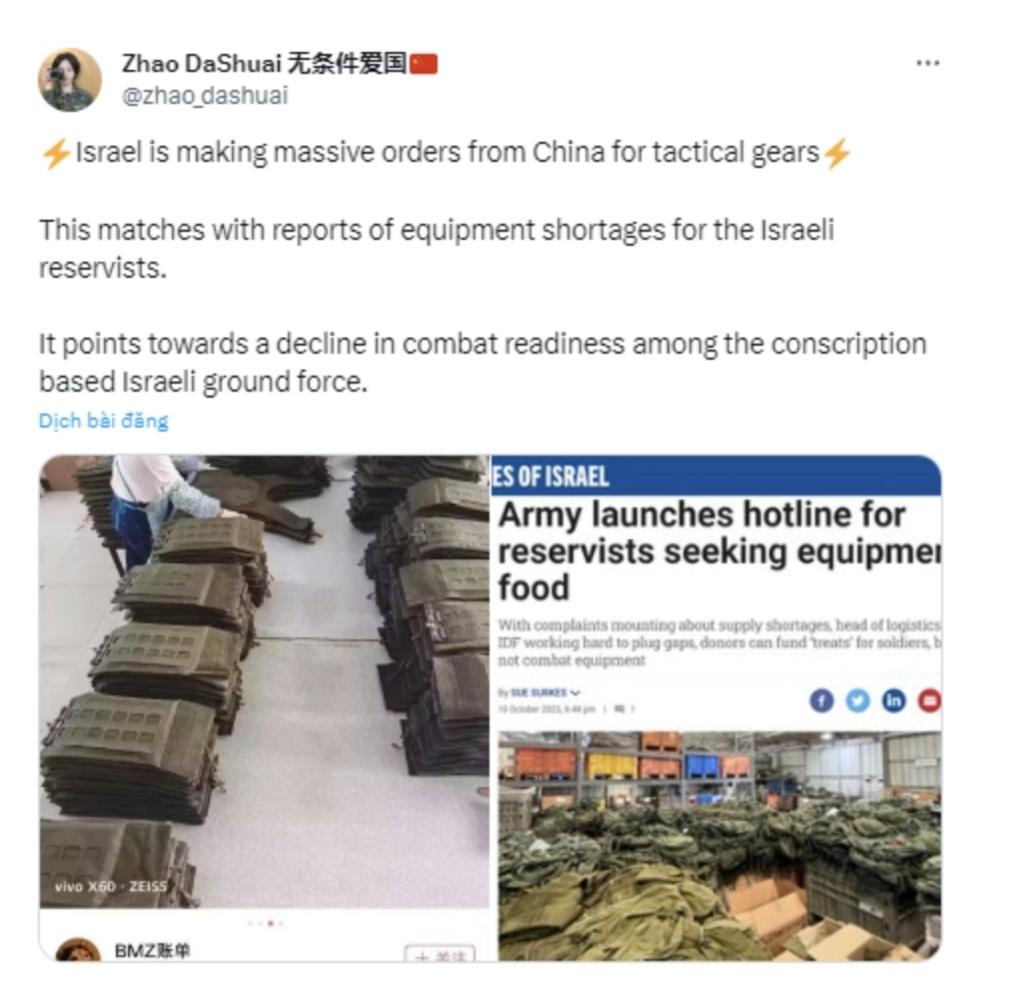Click the follow button beside BMZ

440,954
